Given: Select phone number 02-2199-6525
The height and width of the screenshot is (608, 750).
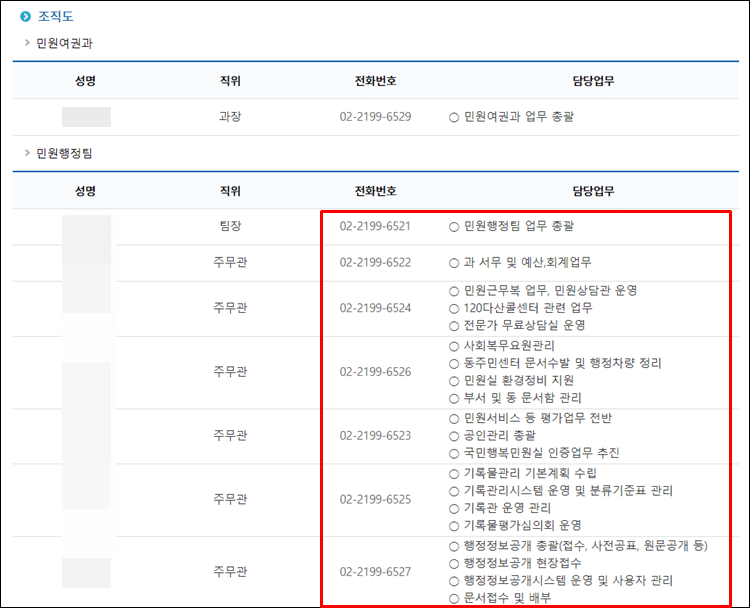Looking at the screenshot, I should (375, 500).
